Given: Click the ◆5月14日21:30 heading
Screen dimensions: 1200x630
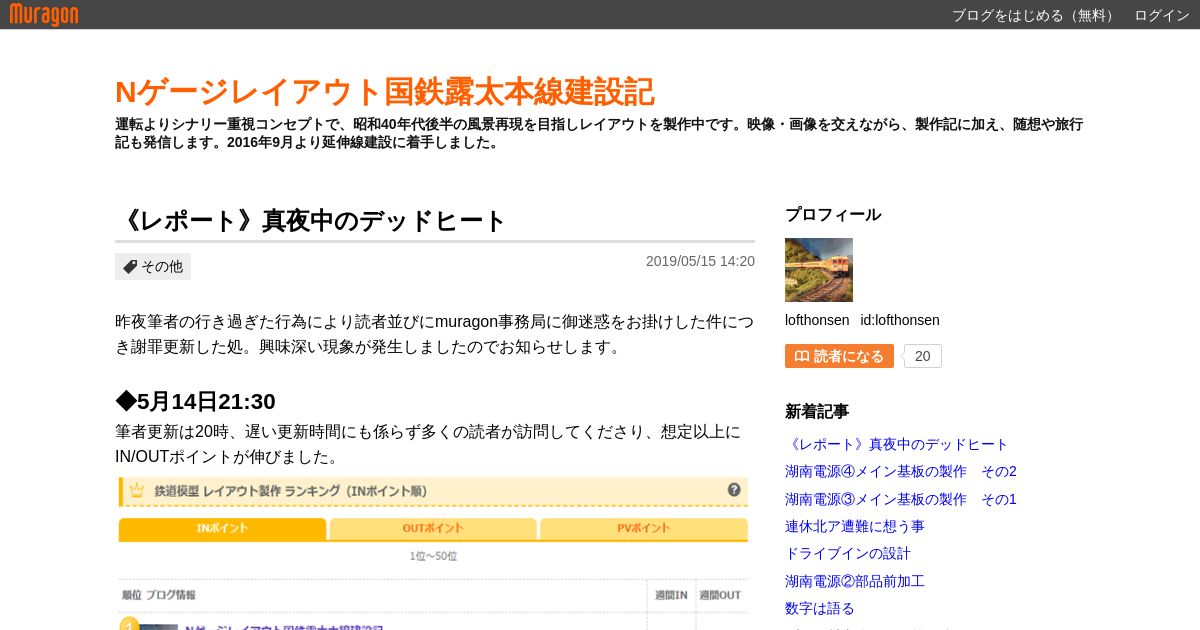Looking at the screenshot, I should pos(196,402).
